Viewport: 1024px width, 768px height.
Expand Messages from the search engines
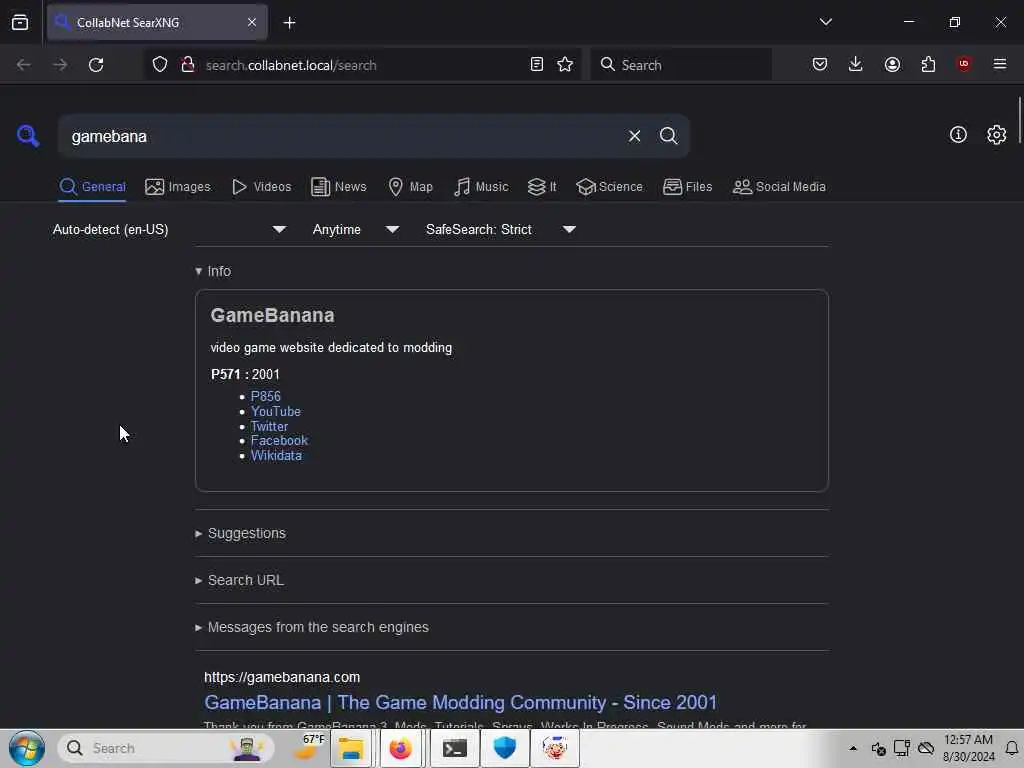[312, 628]
